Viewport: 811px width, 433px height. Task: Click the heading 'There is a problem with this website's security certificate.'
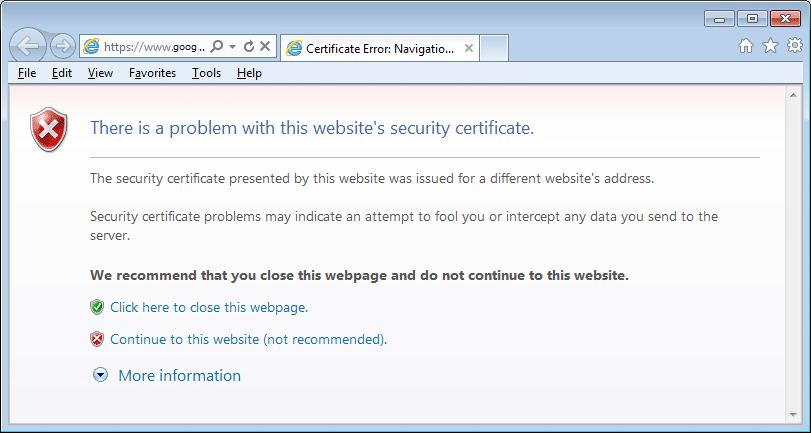pyautogui.click(x=312, y=128)
